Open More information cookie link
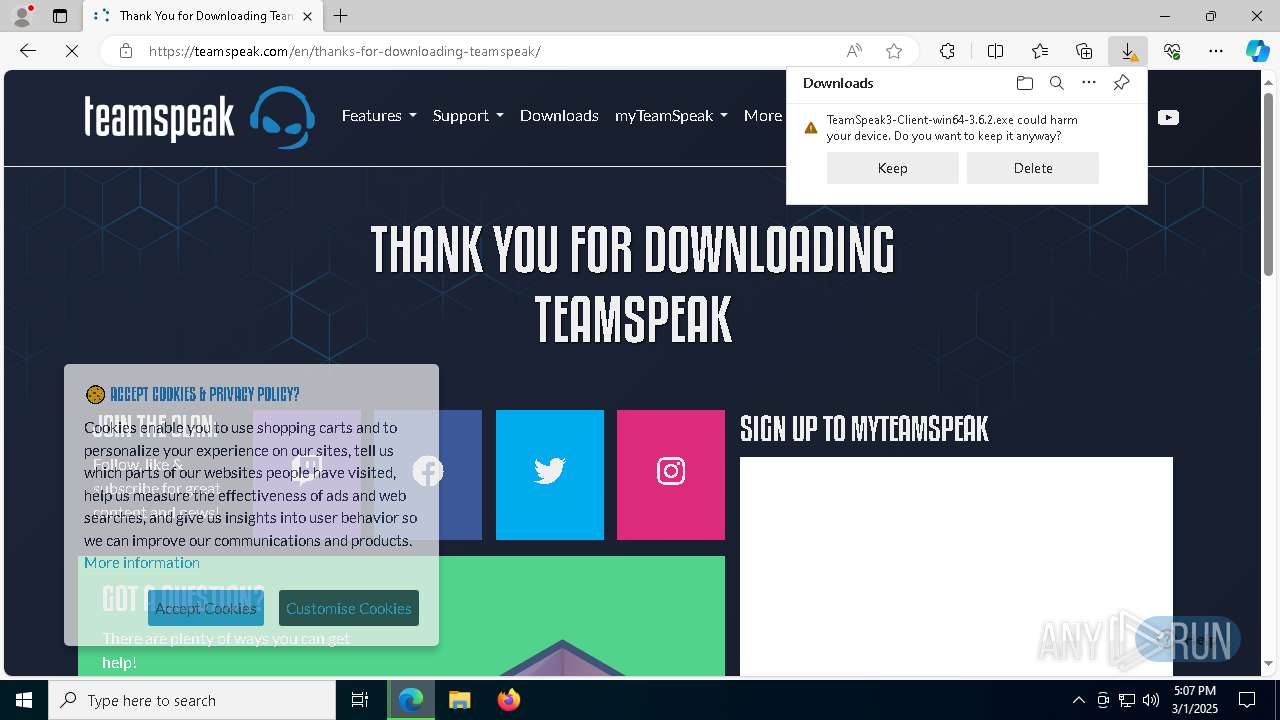 coord(142,562)
